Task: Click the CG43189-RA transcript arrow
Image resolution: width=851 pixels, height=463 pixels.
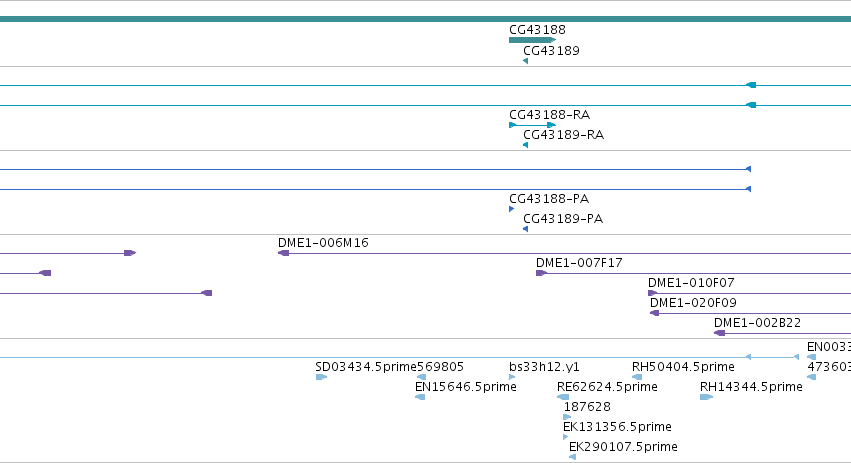Action: pos(525,145)
